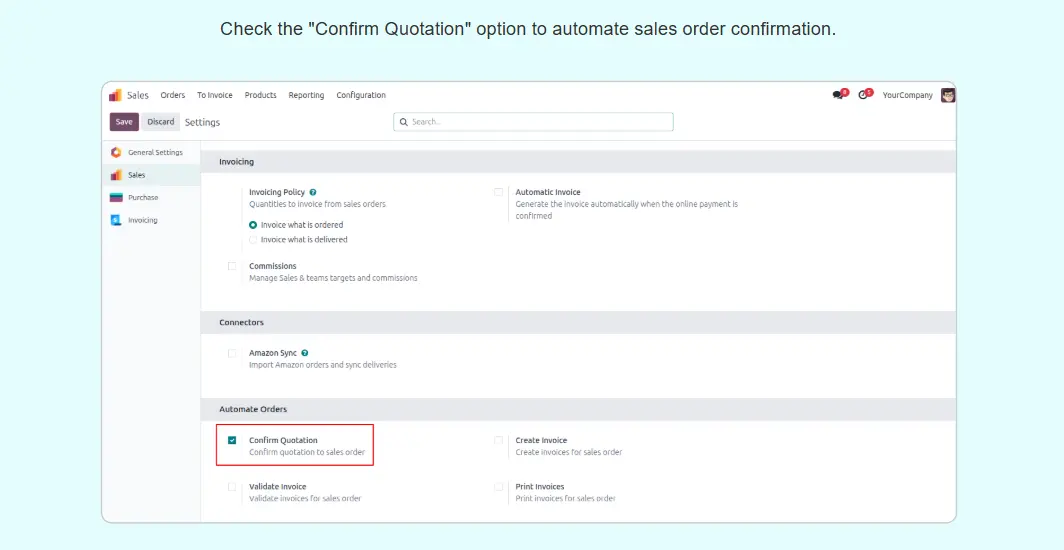This screenshot has height=550, width=1064.
Task: Click the Sales app logo icon
Action: (x=115, y=95)
